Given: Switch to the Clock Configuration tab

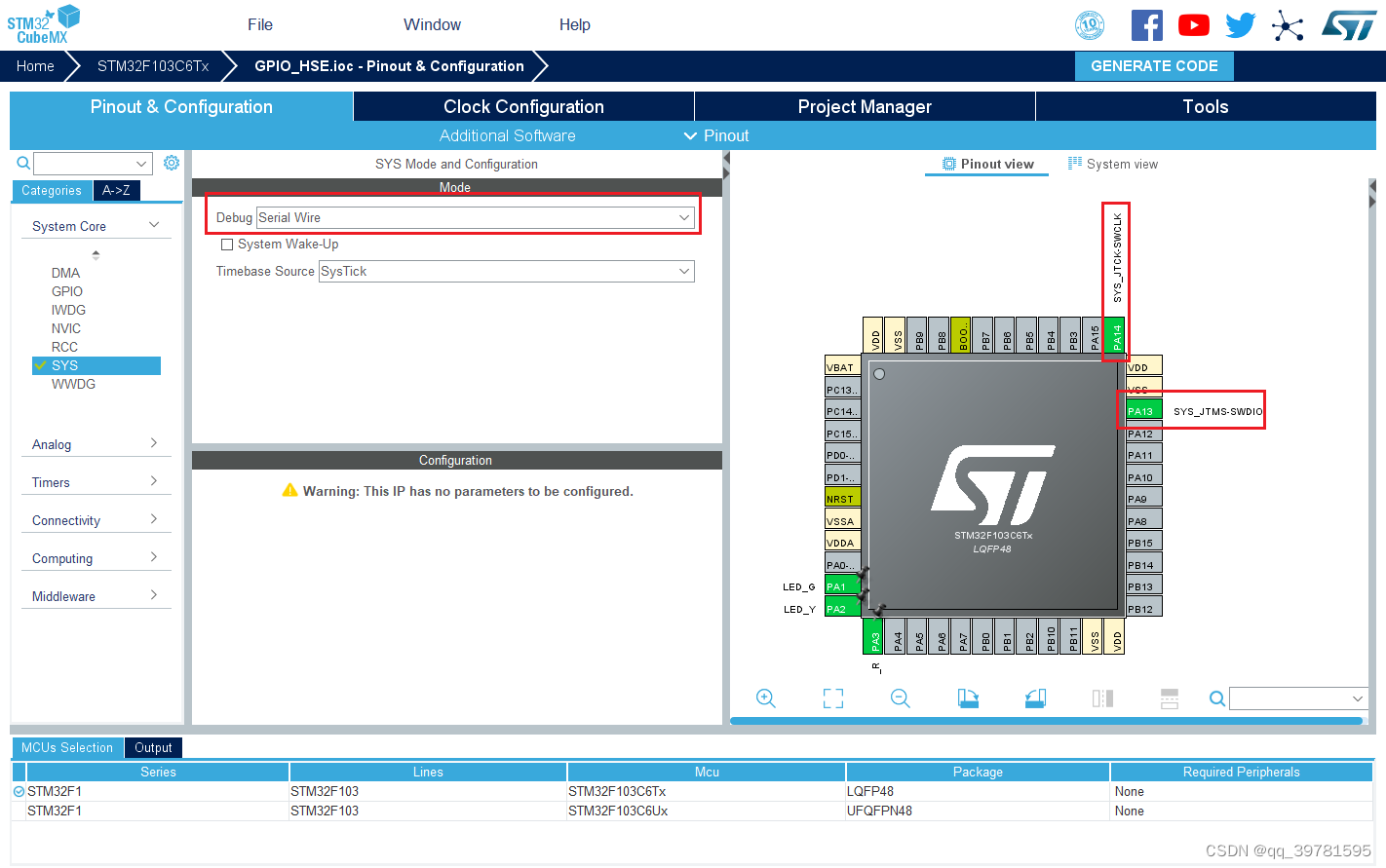Looking at the screenshot, I should [x=523, y=106].
